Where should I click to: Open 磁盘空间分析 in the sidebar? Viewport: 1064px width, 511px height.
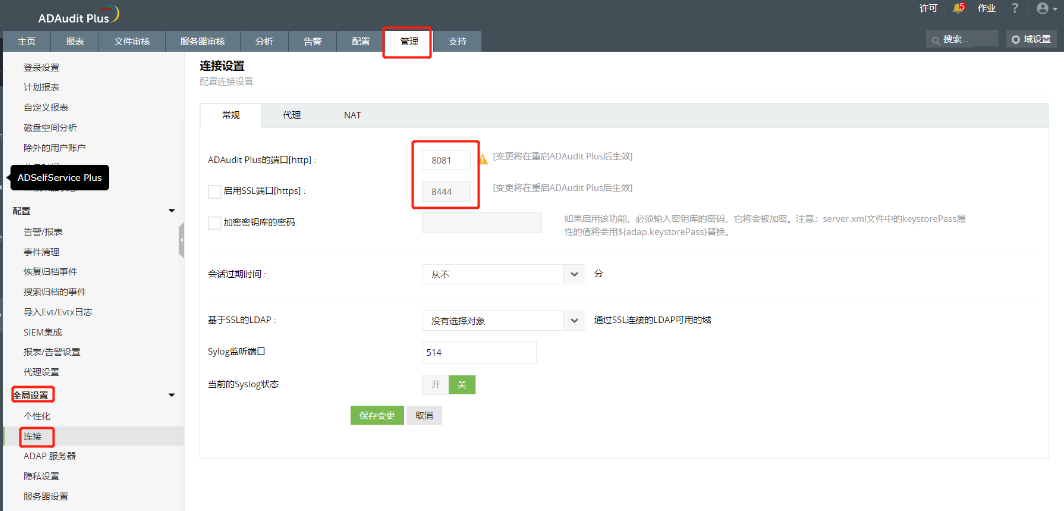pos(50,128)
